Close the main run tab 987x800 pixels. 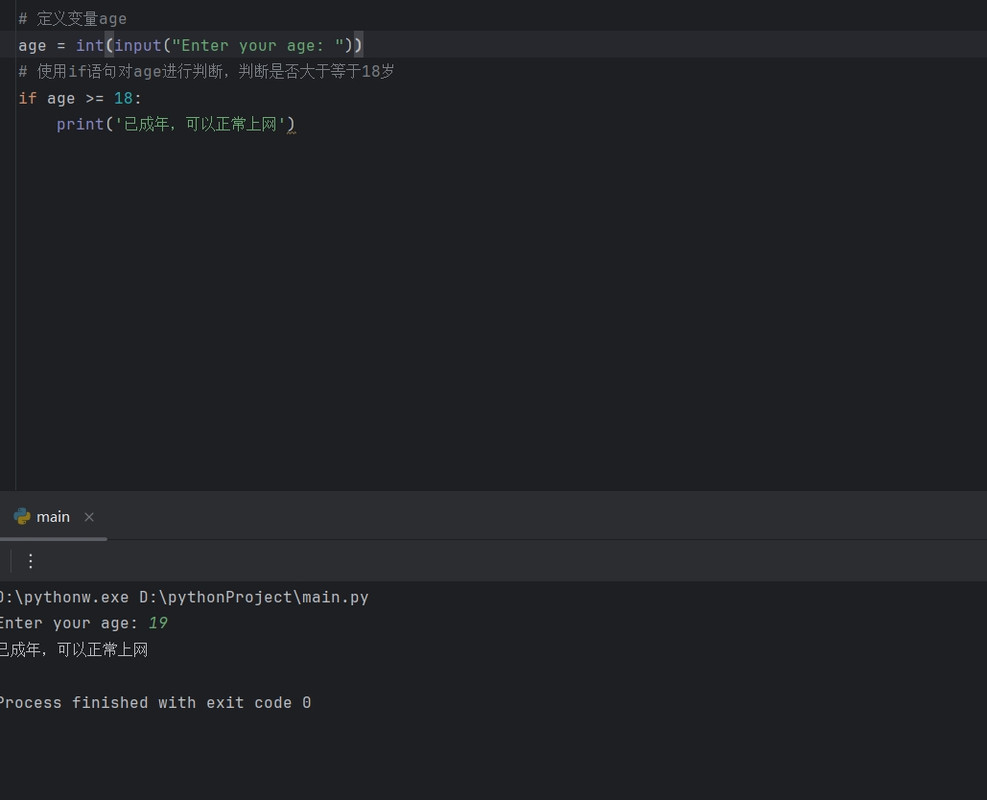[89, 517]
